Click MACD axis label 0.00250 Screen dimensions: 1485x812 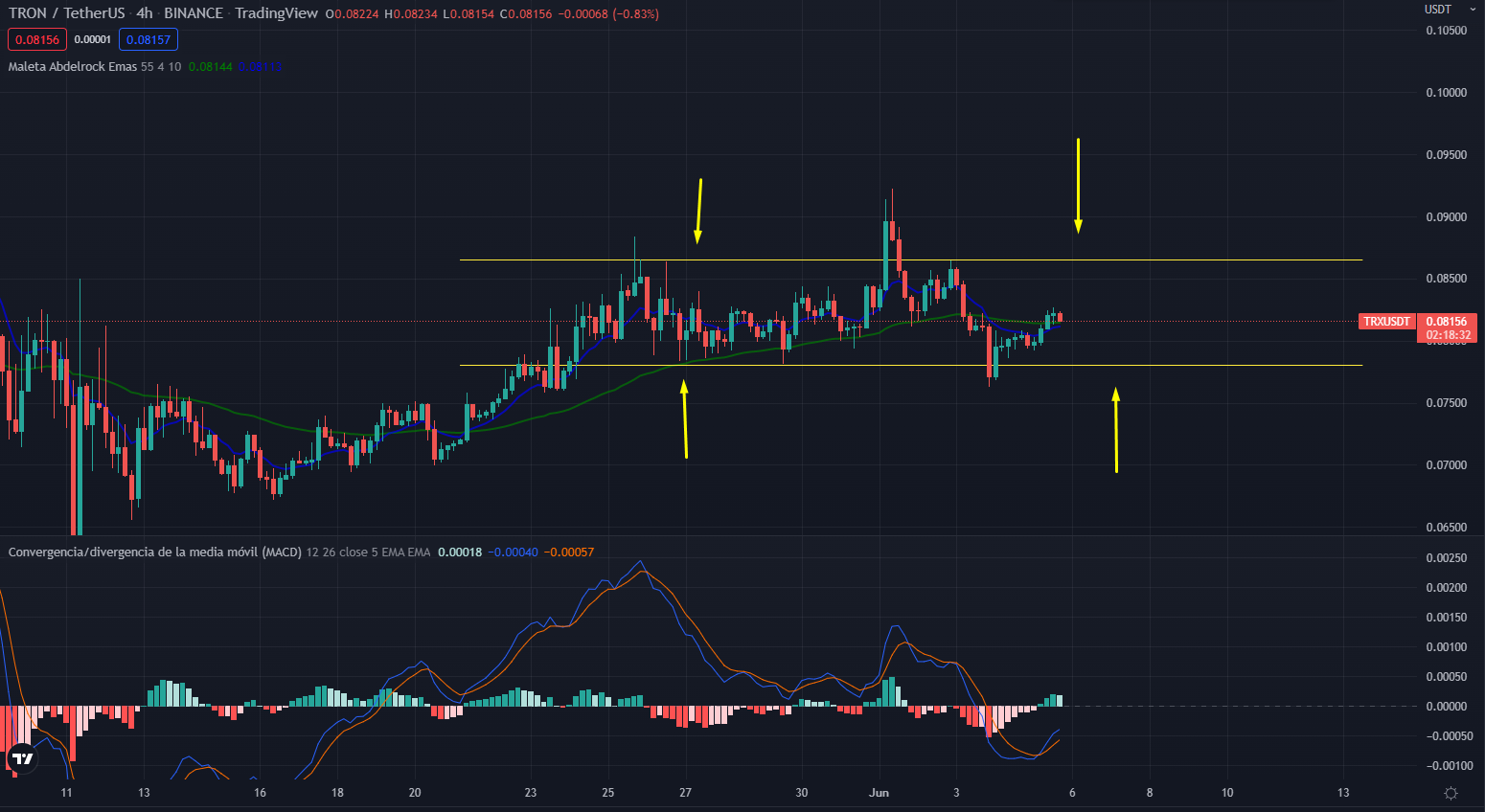click(1447, 558)
